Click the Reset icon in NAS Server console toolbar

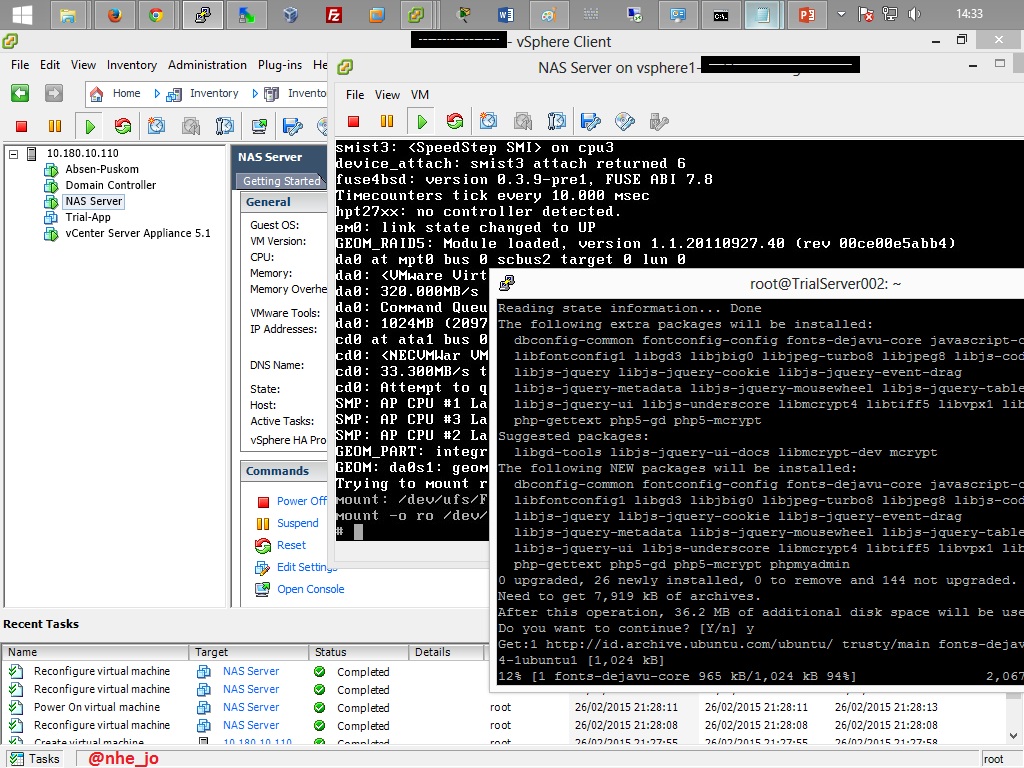[x=455, y=121]
